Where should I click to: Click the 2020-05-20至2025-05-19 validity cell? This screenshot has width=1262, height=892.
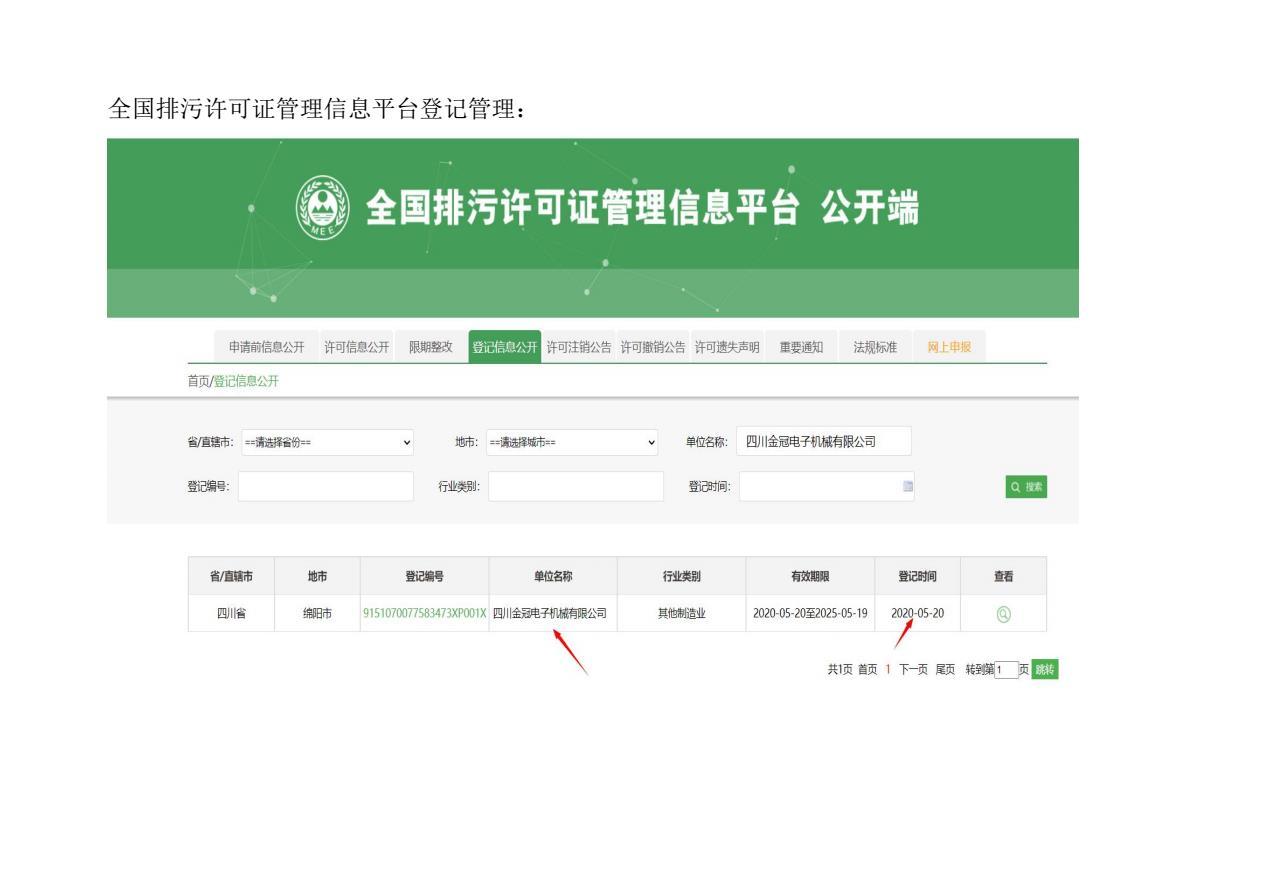click(810, 613)
